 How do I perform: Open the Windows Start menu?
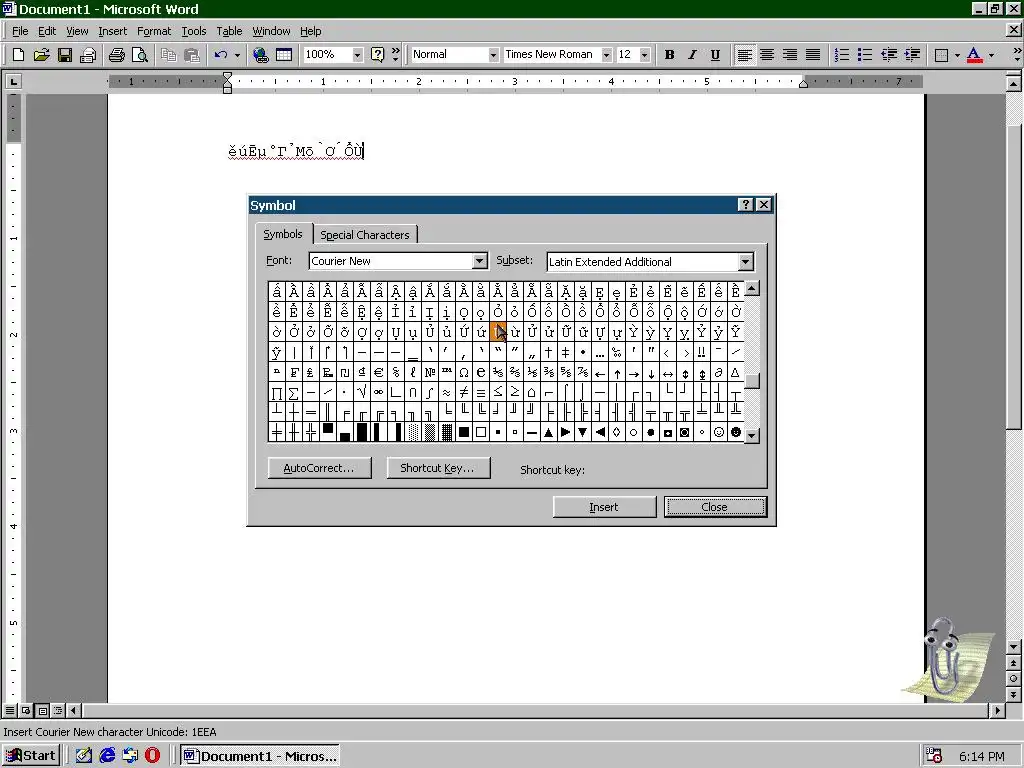coord(32,756)
